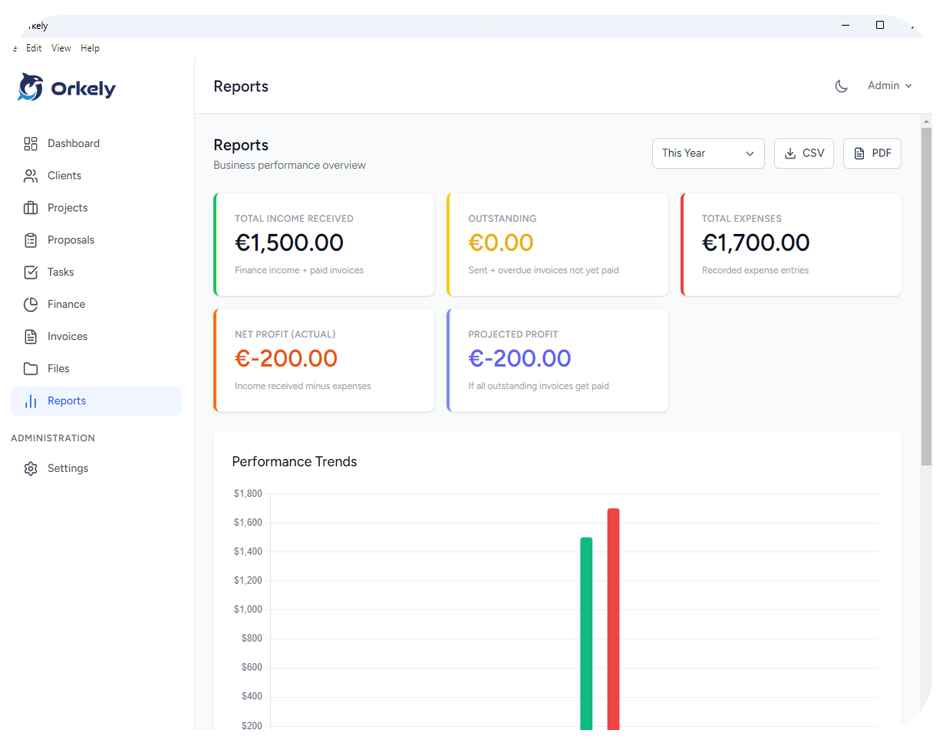Navigate to Projects label
The image size is (945, 750).
click(x=68, y=208)
